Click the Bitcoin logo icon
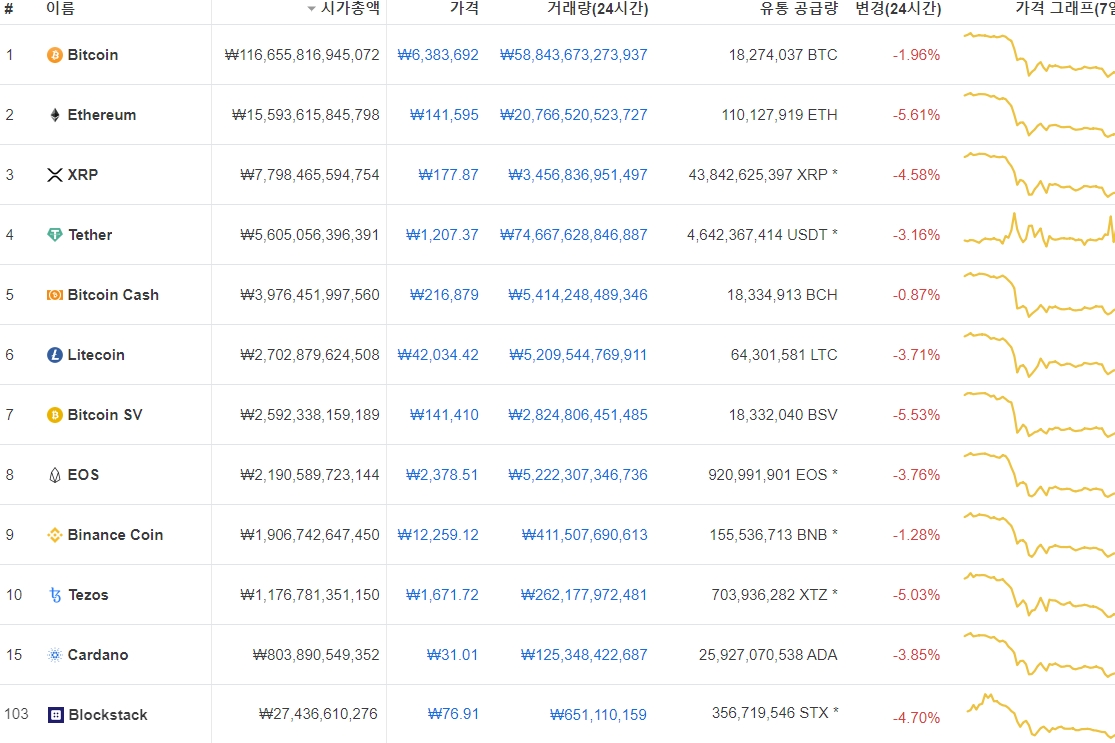The width and height of the screenshot is (1115, 743). point(55,55)
